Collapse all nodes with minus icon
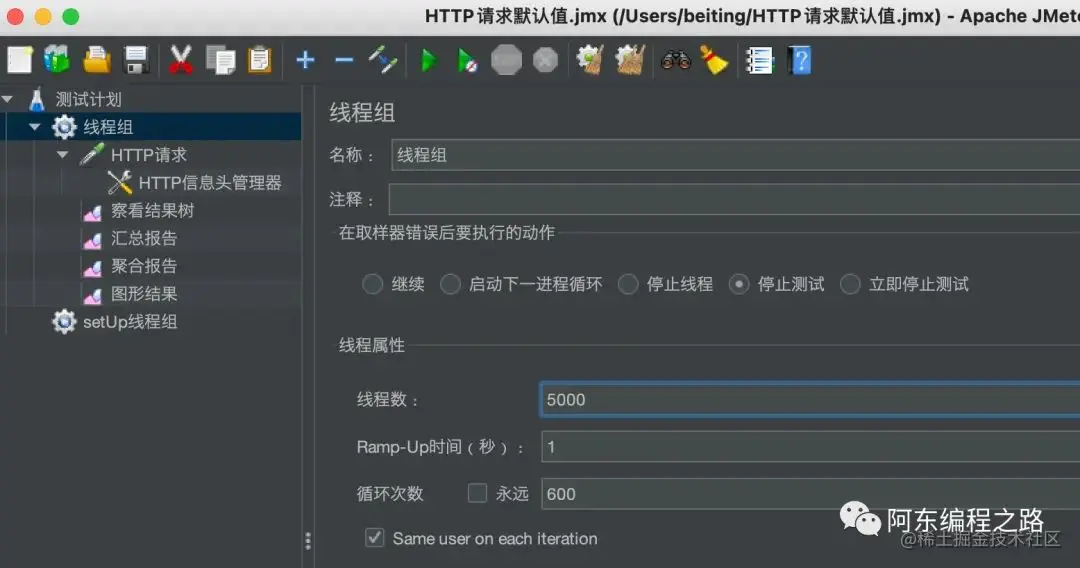 [x=344, y=60]
